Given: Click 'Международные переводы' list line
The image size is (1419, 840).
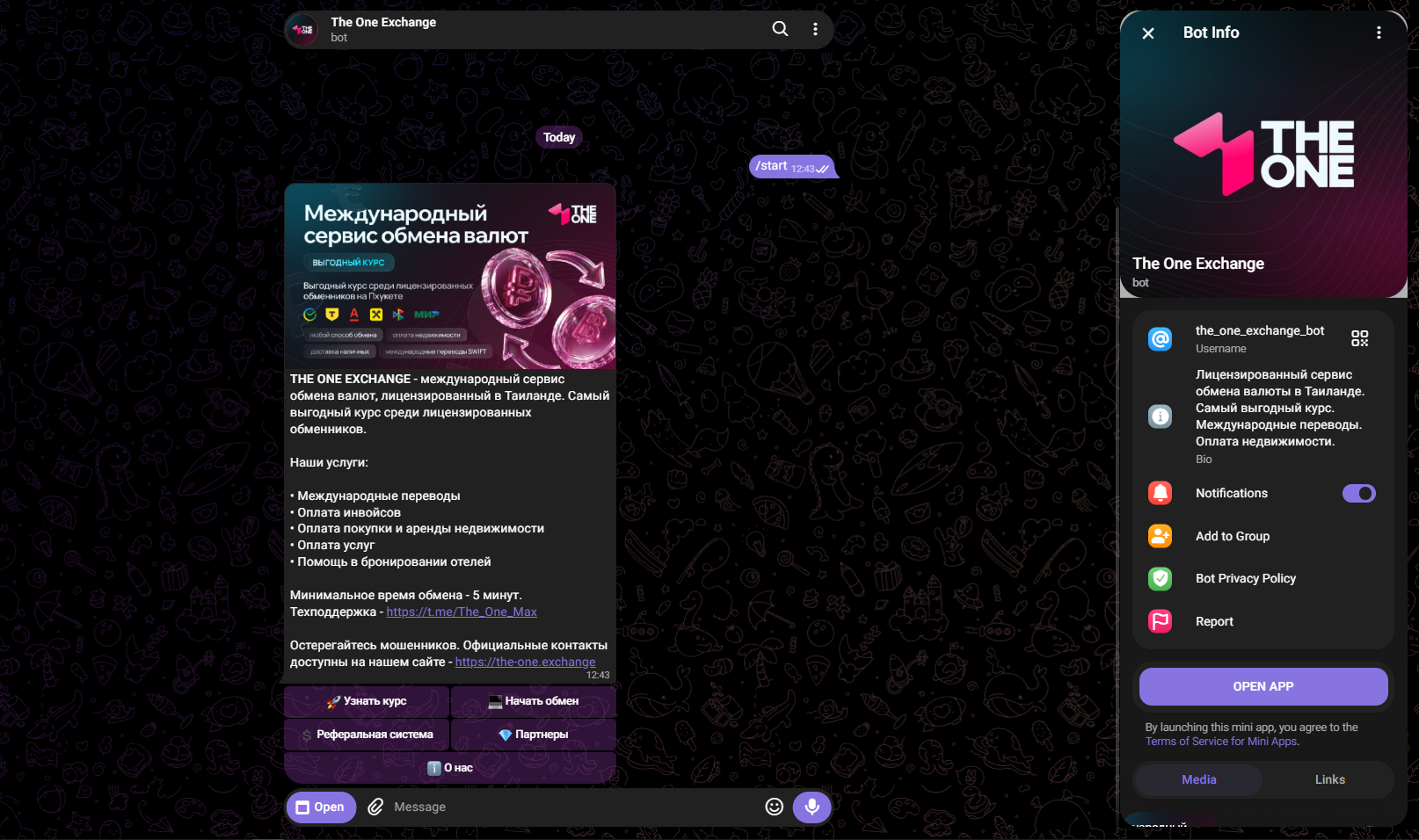Looking at the screenshot, I should click(375, 496).
